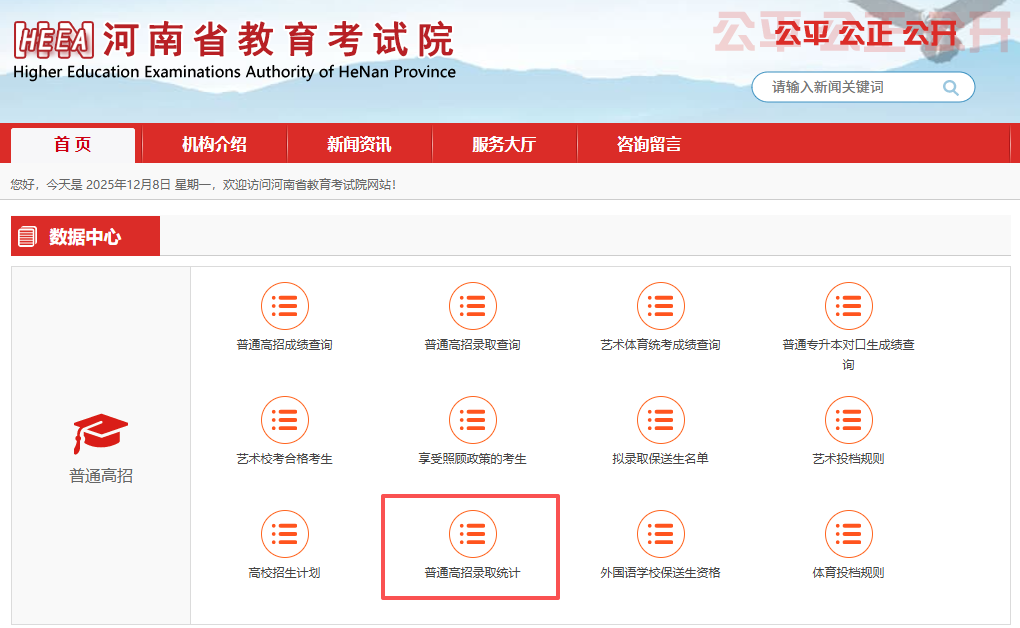Open the 艺术校考合格考生 icon
Screen dimensions: 1020x628
coord(285,420)
